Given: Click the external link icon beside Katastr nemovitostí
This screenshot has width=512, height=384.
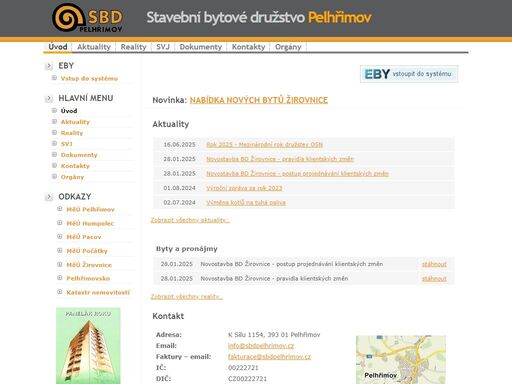Looking at the screenshot, I should [x=60, y=292].
